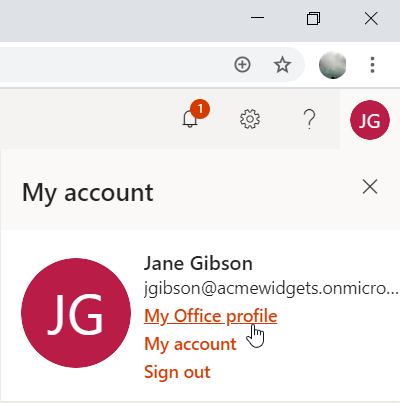Minimize the browser window
Image resolution: width=400 pixels, height=403 pixels.
(257, 18)
